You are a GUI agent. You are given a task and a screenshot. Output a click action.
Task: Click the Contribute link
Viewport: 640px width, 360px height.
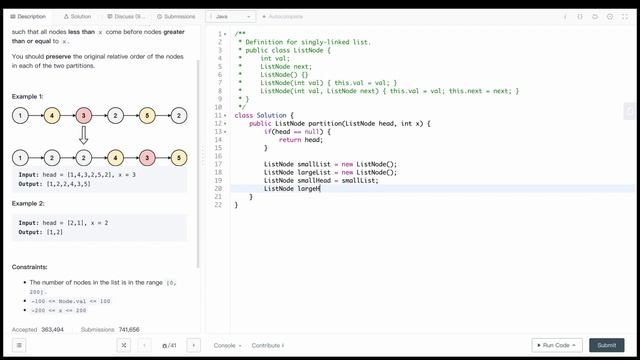pos(268,345)
